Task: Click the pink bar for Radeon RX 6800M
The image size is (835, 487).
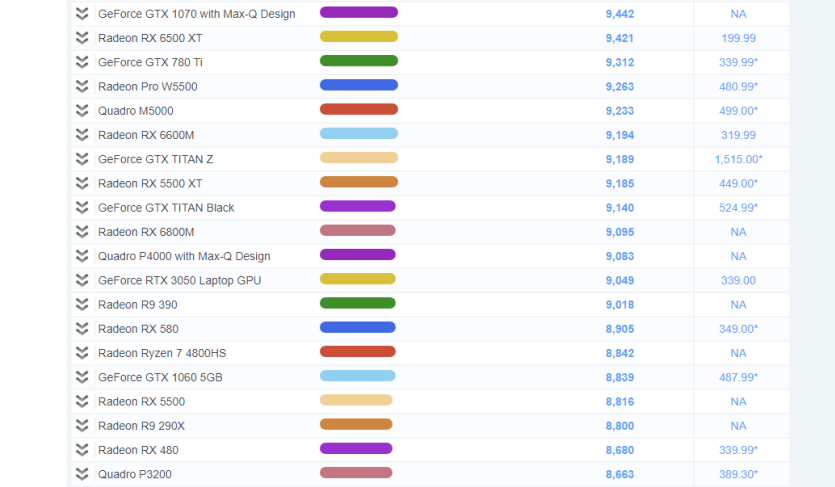Action: pyautogui.click(x=358, y=230)
